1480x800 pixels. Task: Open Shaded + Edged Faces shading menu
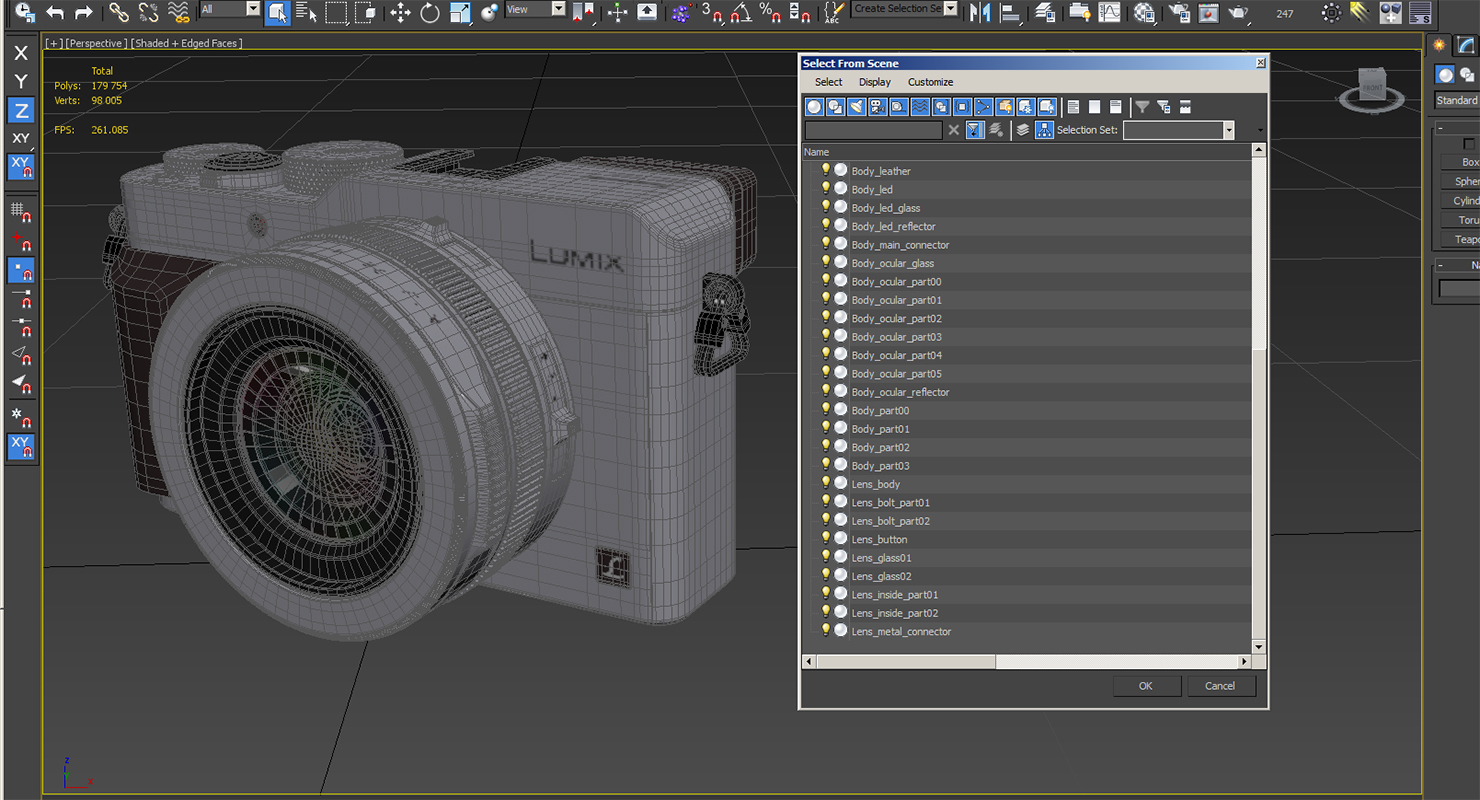pyautogui.click(x=188, y=43)
